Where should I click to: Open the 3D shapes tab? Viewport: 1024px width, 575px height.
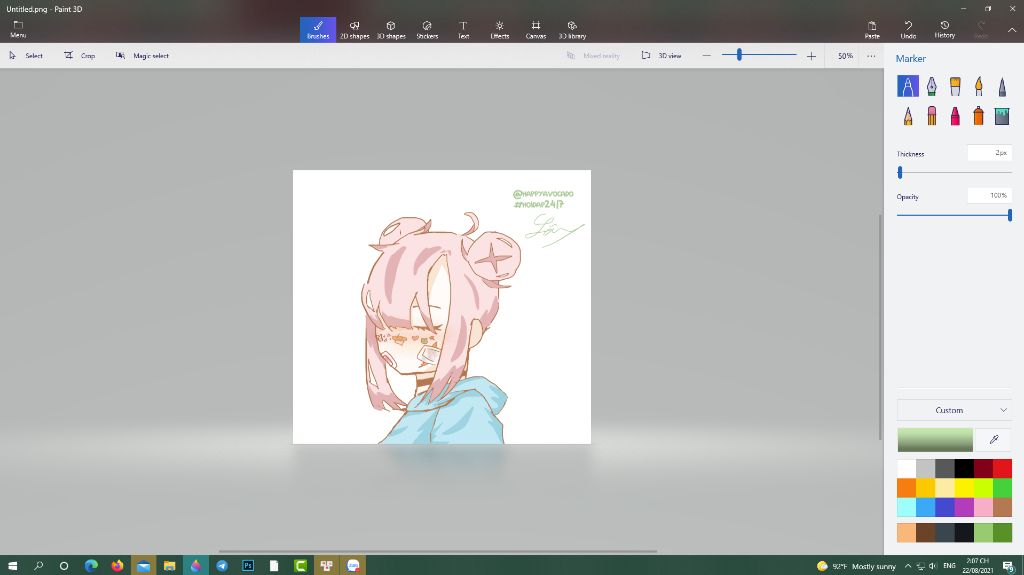point(391,29)
